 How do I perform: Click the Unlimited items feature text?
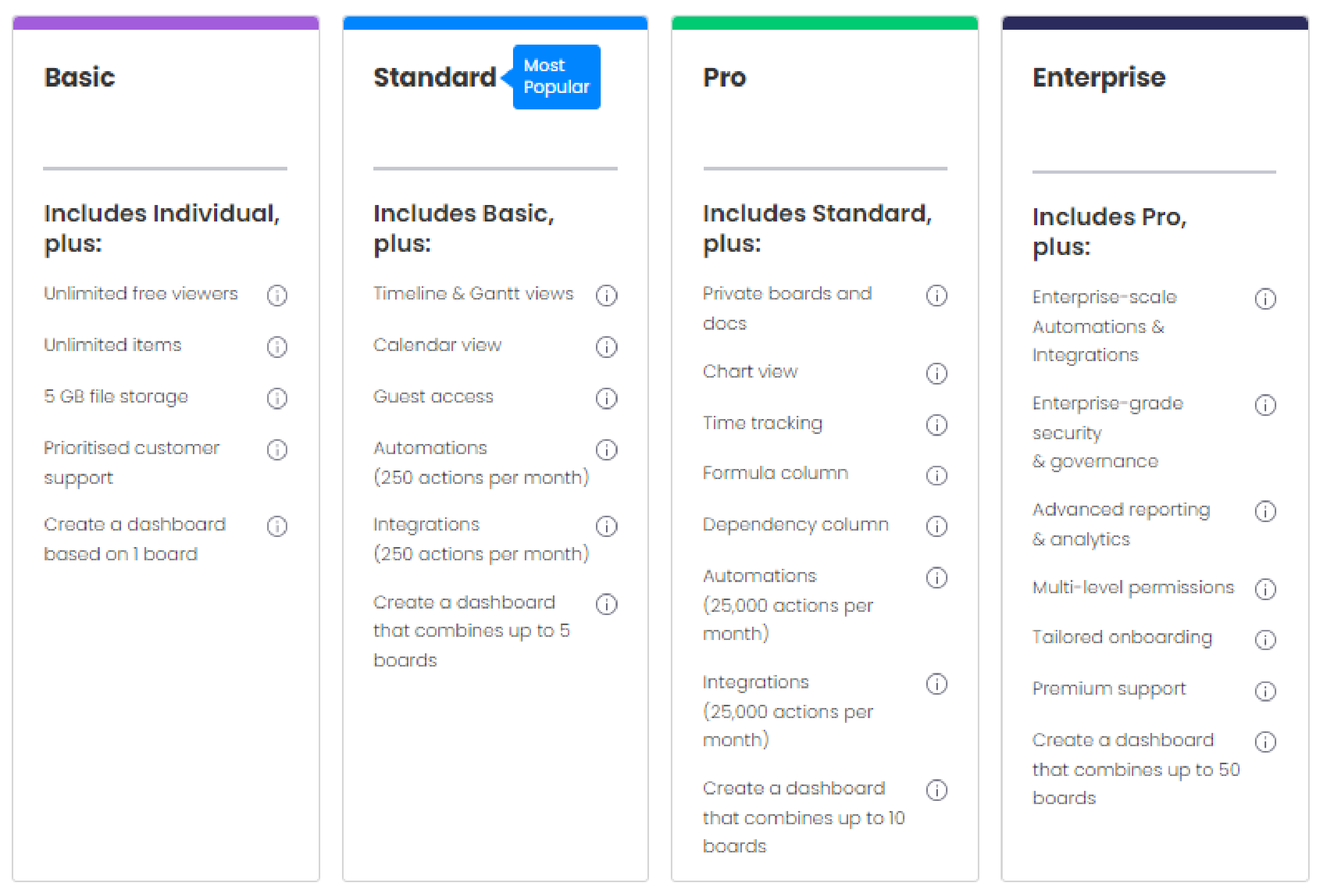pyautogui.click(x=113, y=345)
